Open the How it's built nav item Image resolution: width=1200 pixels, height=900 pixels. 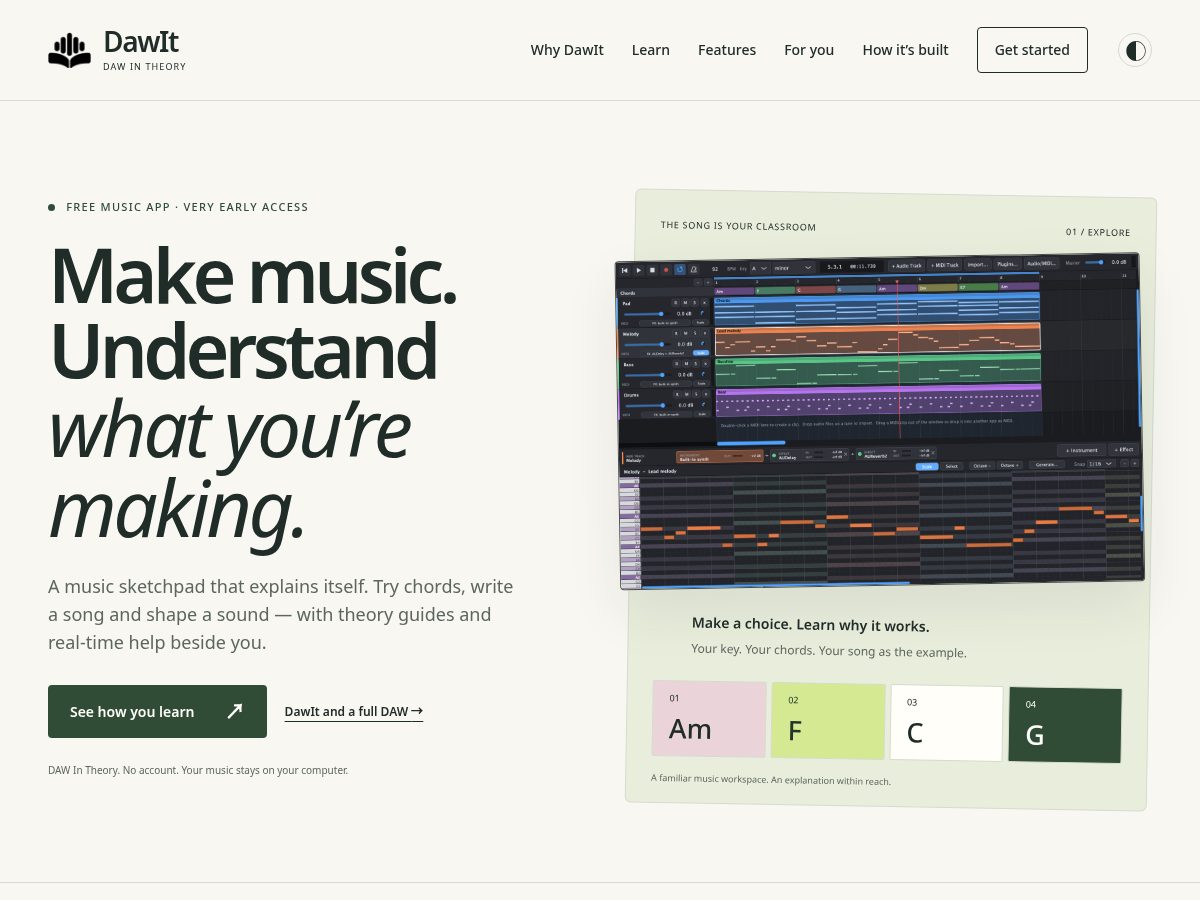[906, 50]
